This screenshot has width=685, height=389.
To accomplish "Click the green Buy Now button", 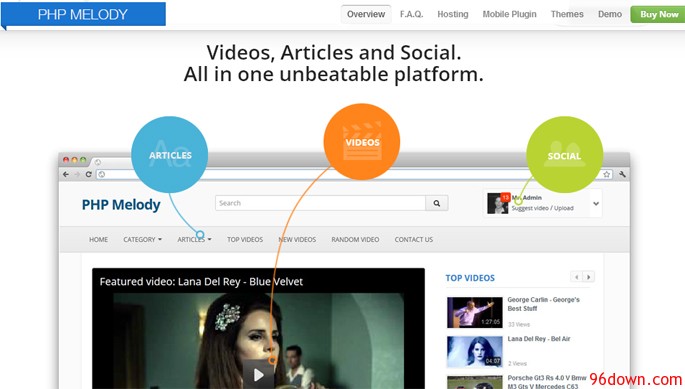I will point(659,14).
